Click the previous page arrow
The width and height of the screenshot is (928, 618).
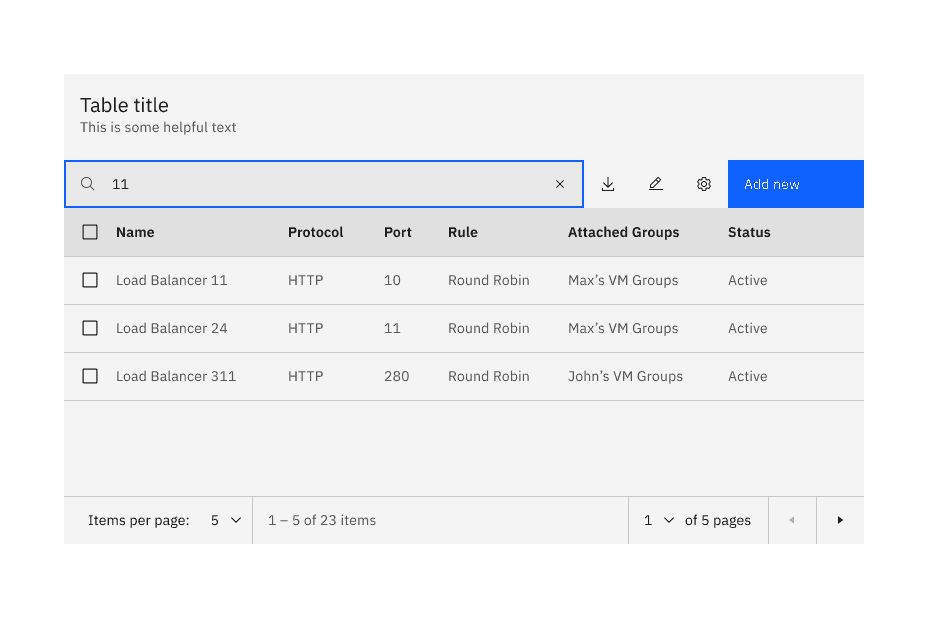pyautogui.click(x=792, y=520)
